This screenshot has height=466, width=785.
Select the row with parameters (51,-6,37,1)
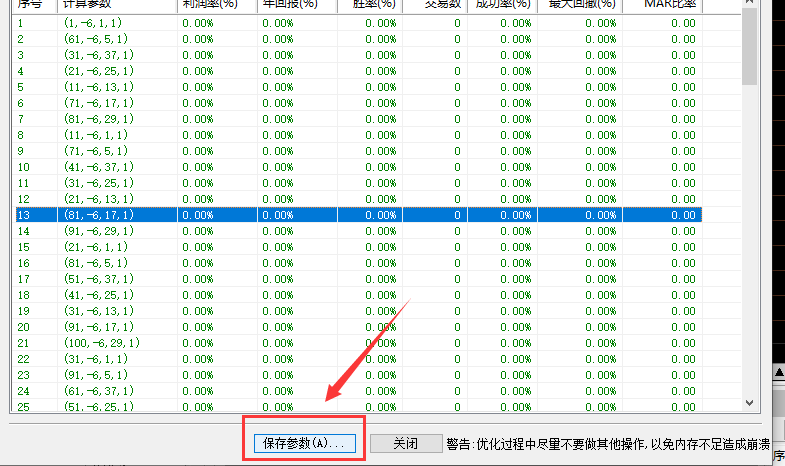point(358,279)
